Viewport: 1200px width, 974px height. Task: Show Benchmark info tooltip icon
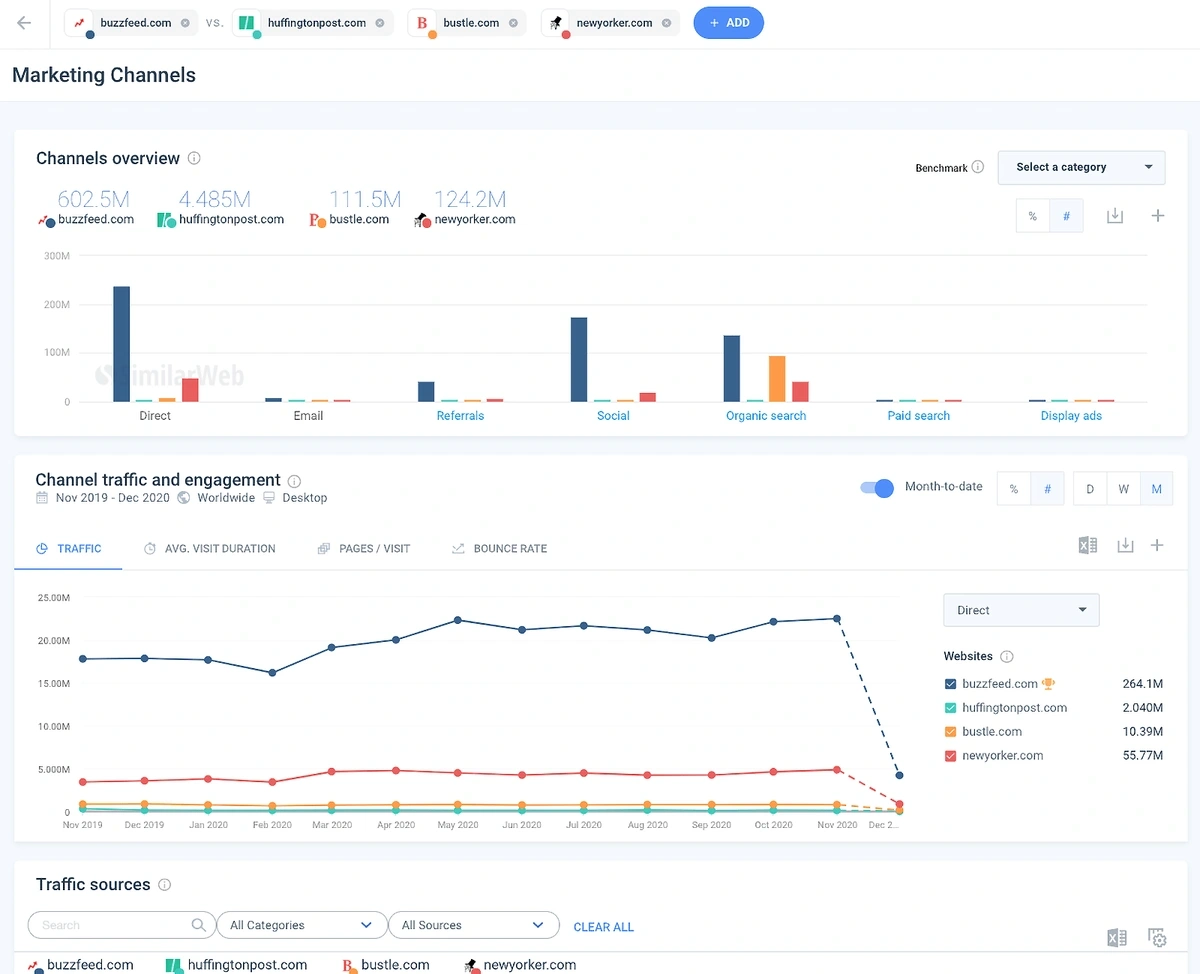[x=978, y=167]
